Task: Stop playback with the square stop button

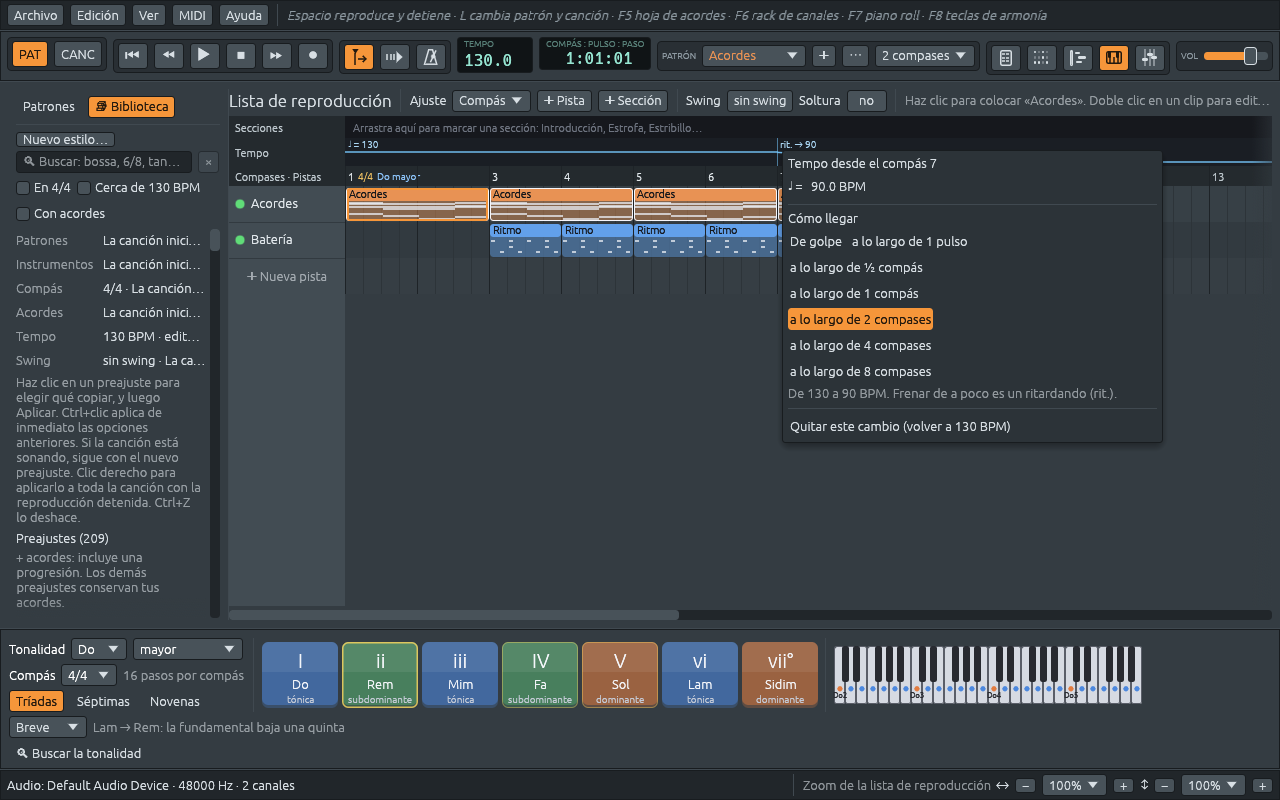Action: click(241, 56)
